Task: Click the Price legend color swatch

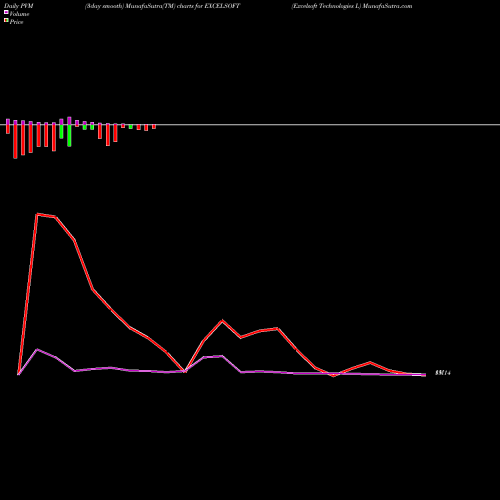Action: click(6, 21)
